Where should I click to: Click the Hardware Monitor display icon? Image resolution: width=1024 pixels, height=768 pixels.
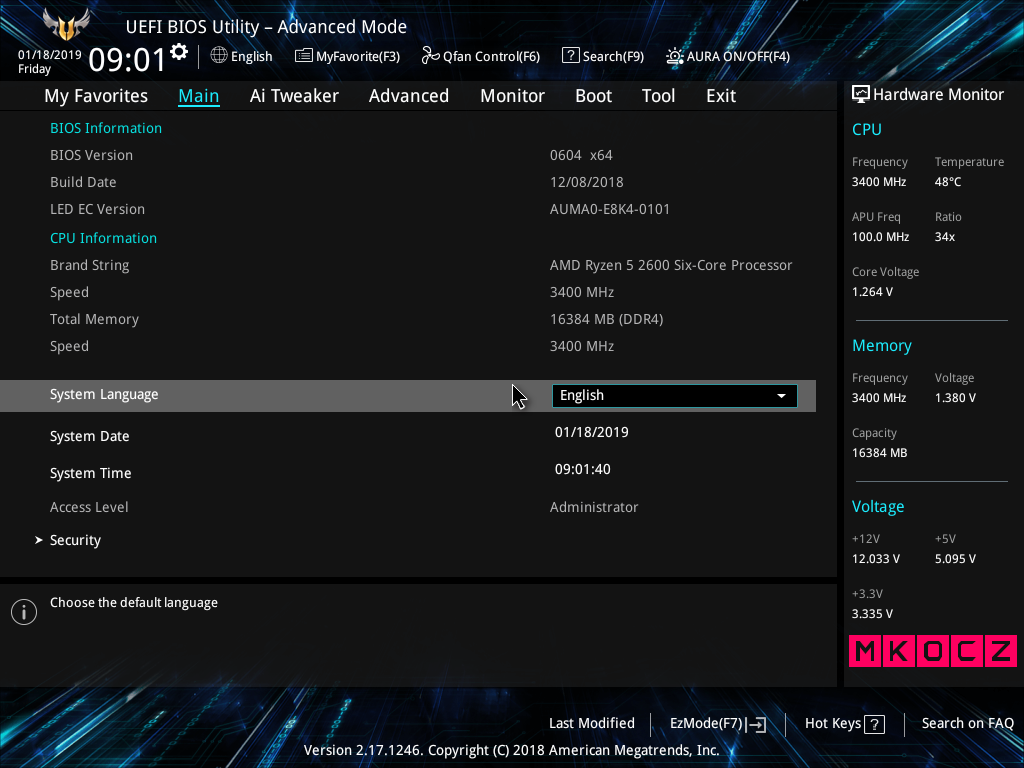click(861, 95)
